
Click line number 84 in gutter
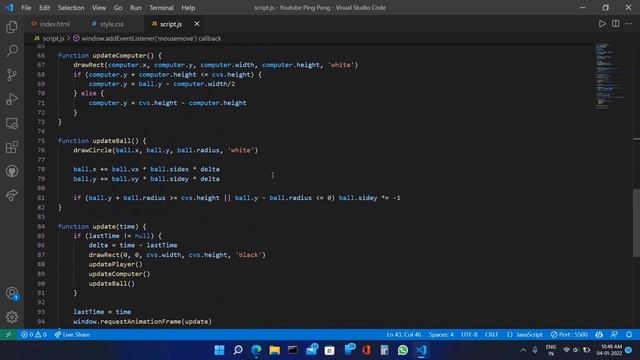click(x=41, y=226)
